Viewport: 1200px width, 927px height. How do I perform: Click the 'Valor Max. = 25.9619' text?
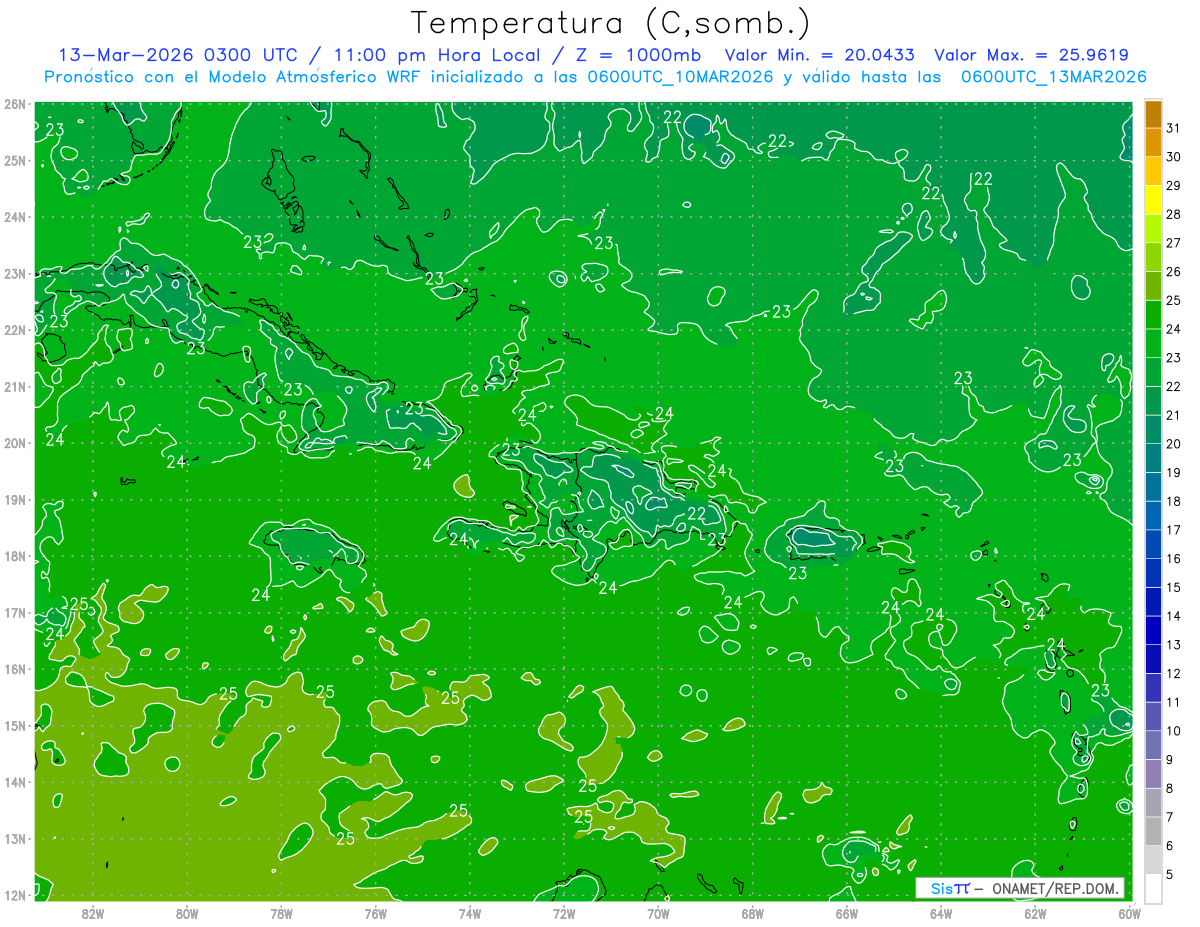pos(1031,55)
